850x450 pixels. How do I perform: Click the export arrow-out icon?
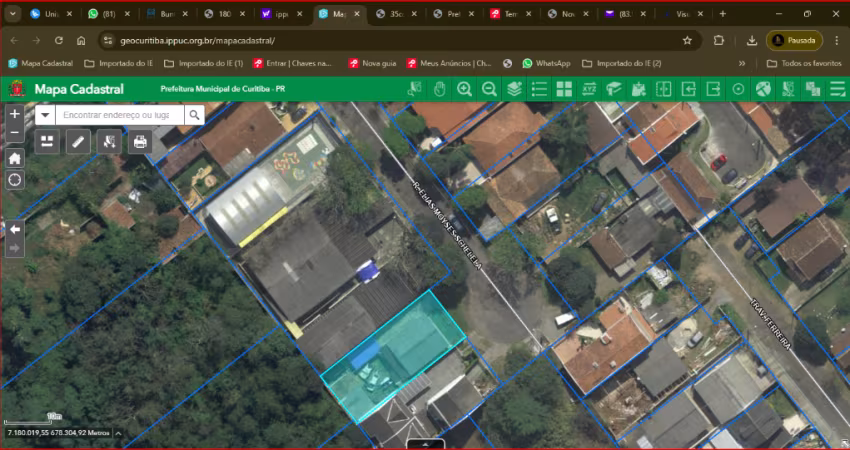713,89
